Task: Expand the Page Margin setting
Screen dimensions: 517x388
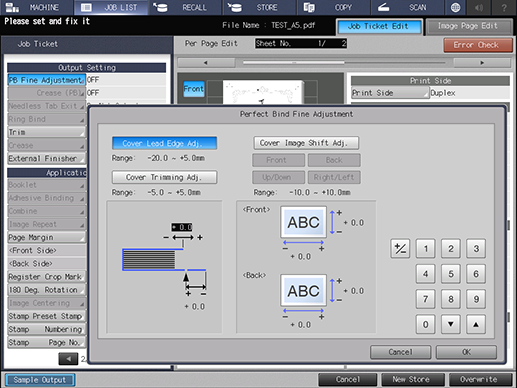Action: click(46, 237)
